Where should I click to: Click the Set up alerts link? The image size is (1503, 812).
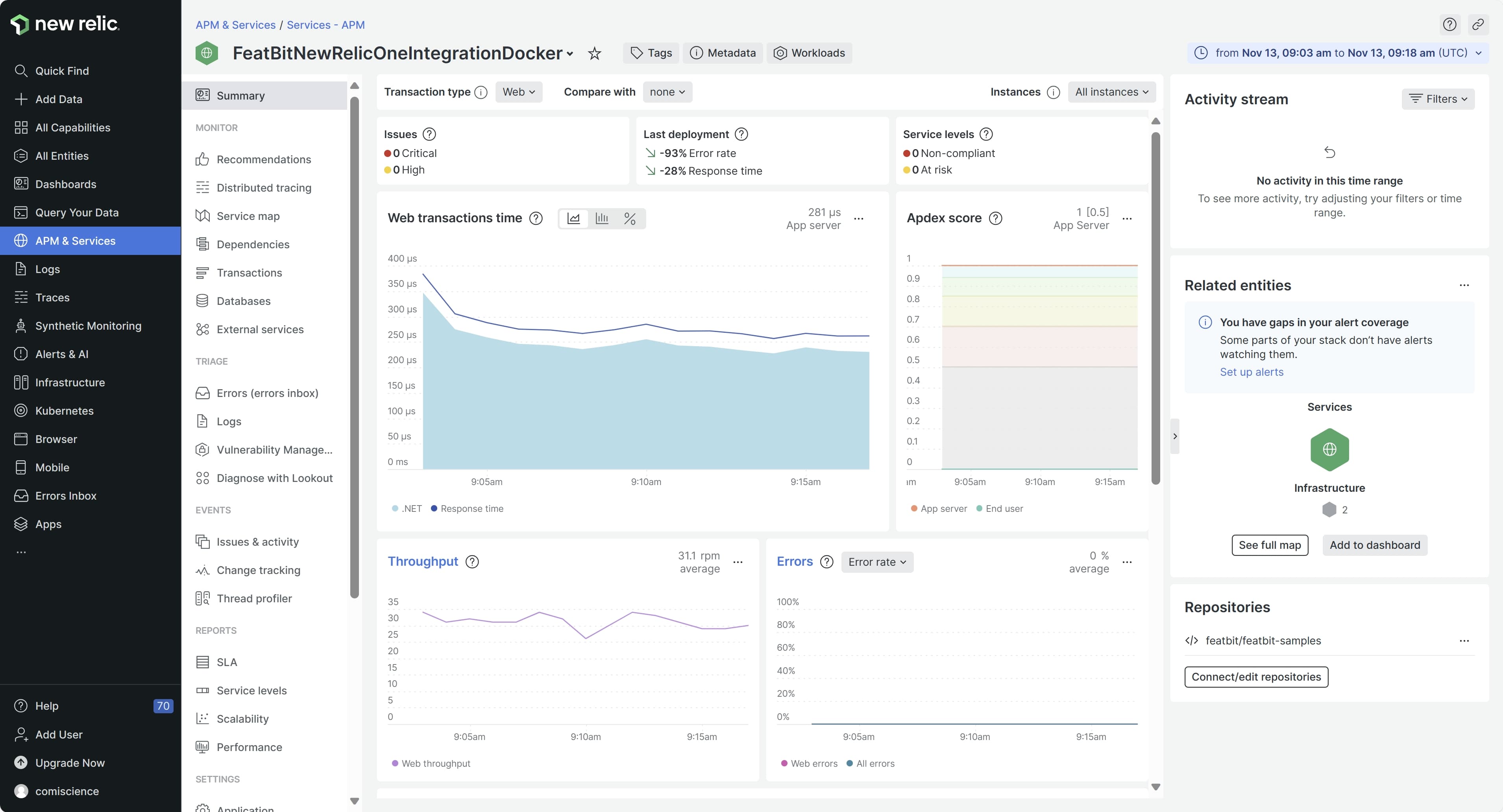click(x=1252, y=372)
